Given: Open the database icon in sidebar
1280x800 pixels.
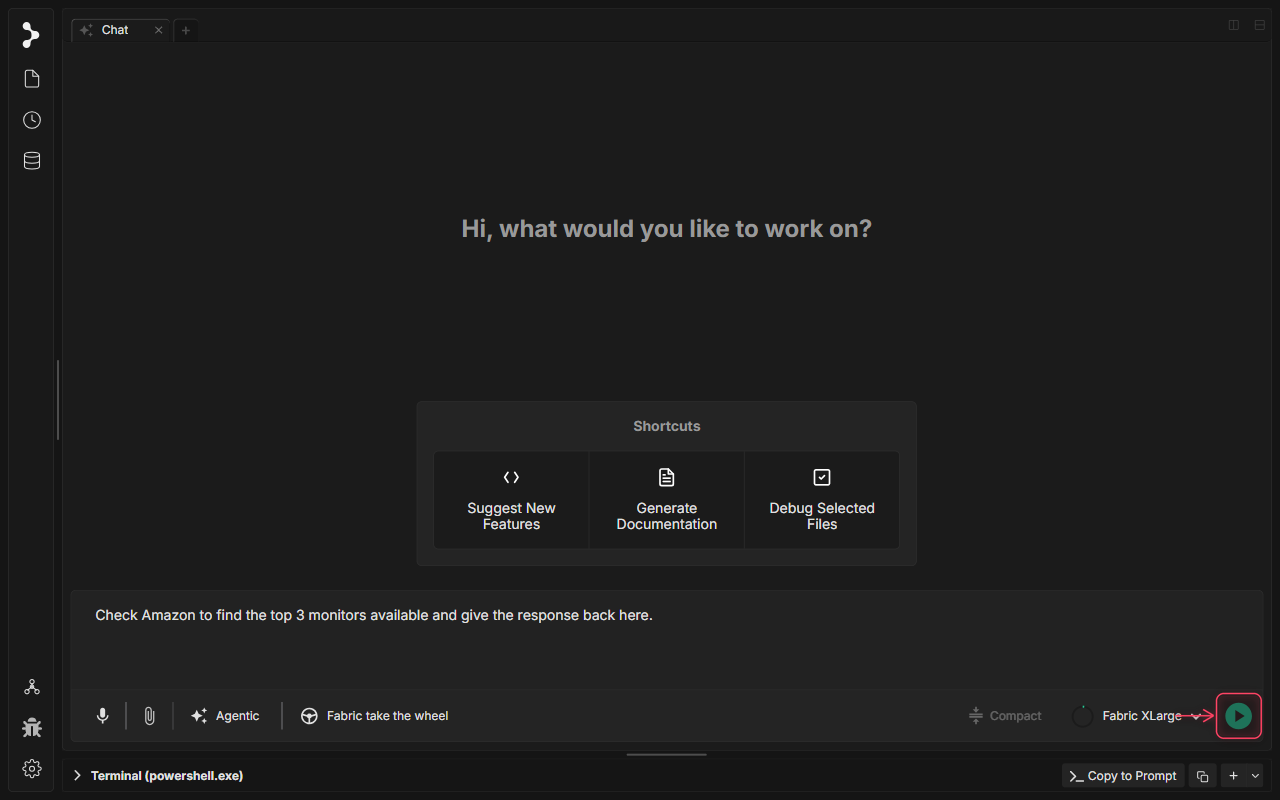Looking at the screenshot, I should (x=32, y=161).
